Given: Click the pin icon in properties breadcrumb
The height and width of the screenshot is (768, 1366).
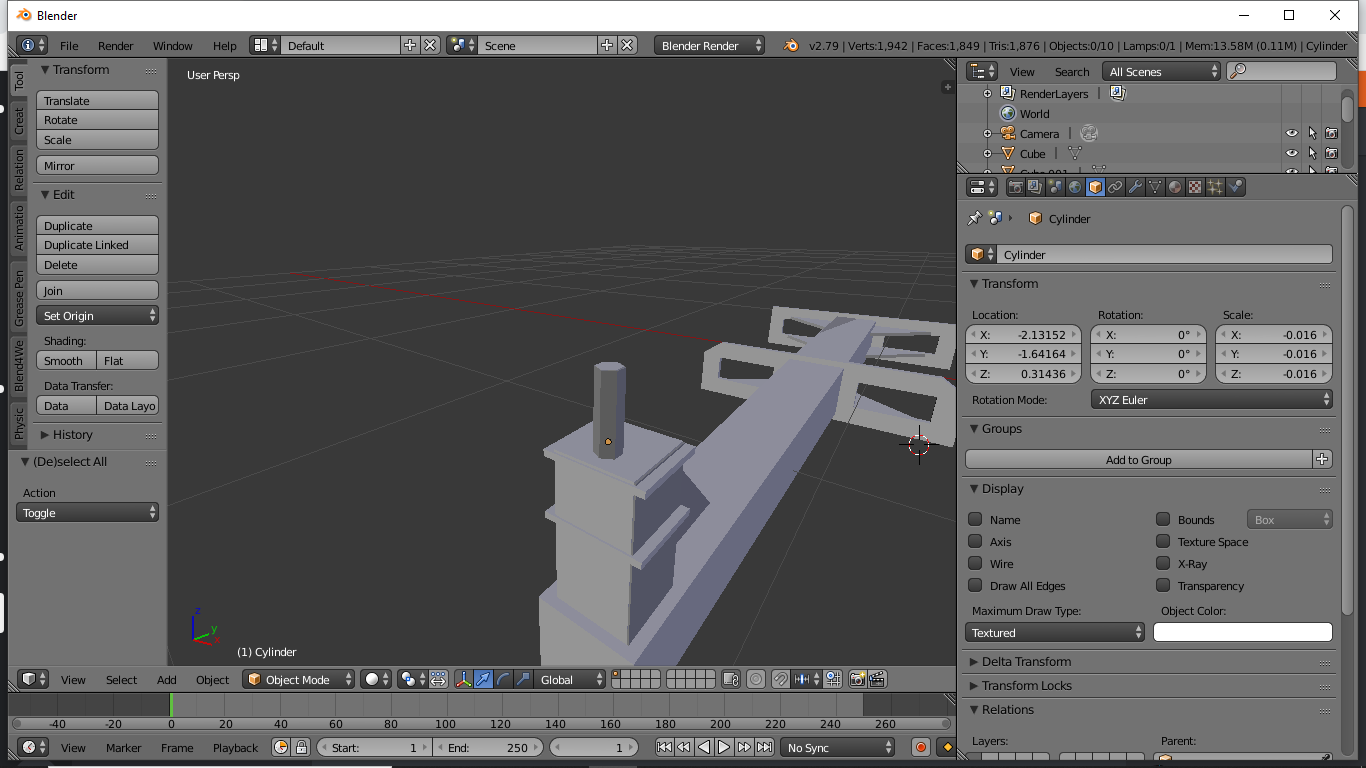Looking at the screenshot, I should (974, 218).
